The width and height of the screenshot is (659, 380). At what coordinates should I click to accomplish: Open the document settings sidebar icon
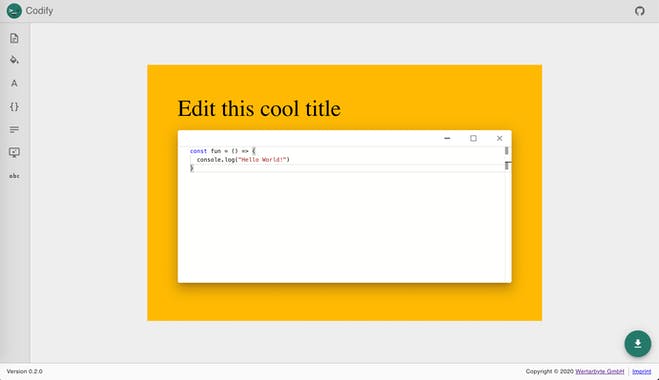coord(14,38)
